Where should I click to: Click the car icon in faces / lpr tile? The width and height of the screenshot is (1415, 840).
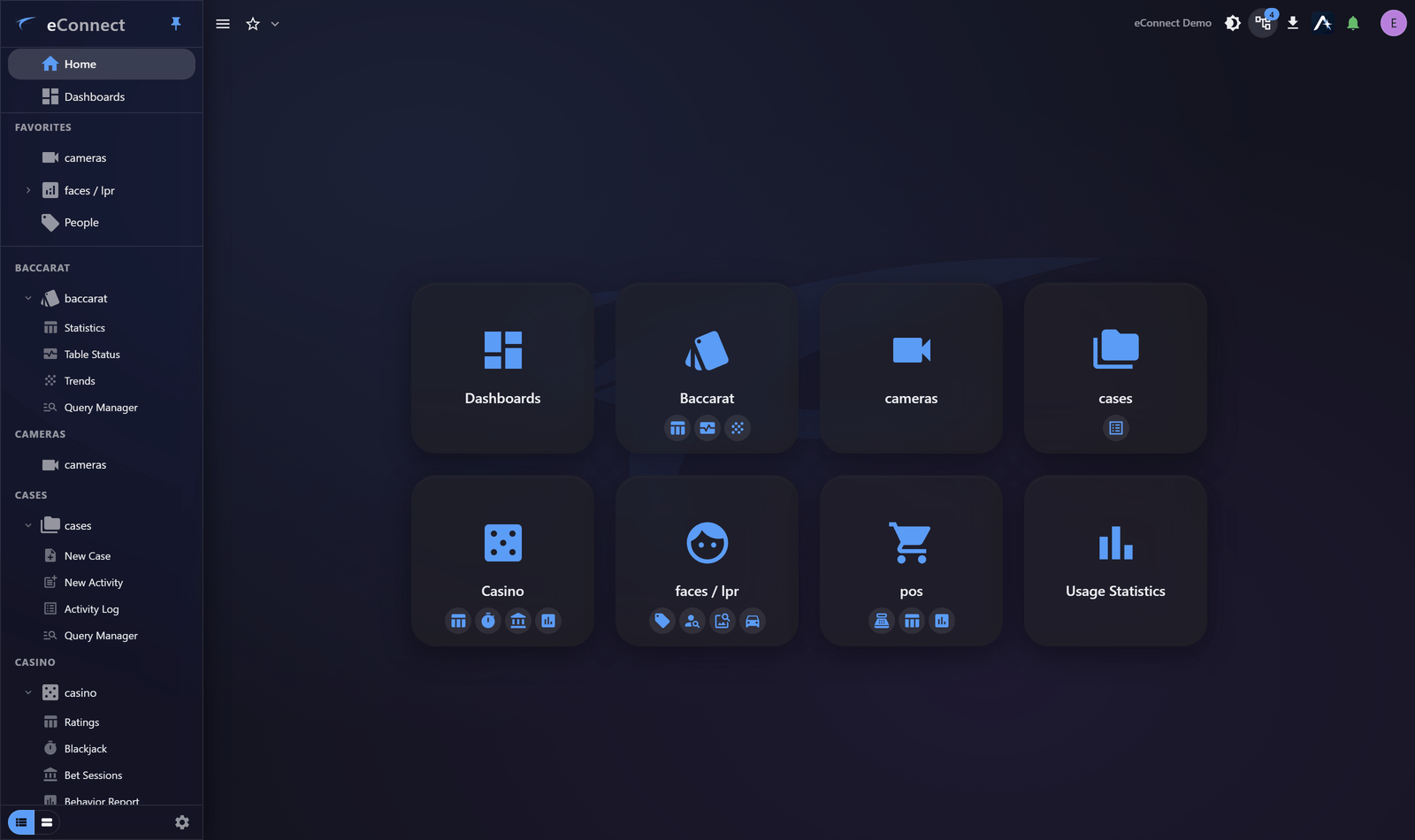pyautogui.click(x=753, y=621)
